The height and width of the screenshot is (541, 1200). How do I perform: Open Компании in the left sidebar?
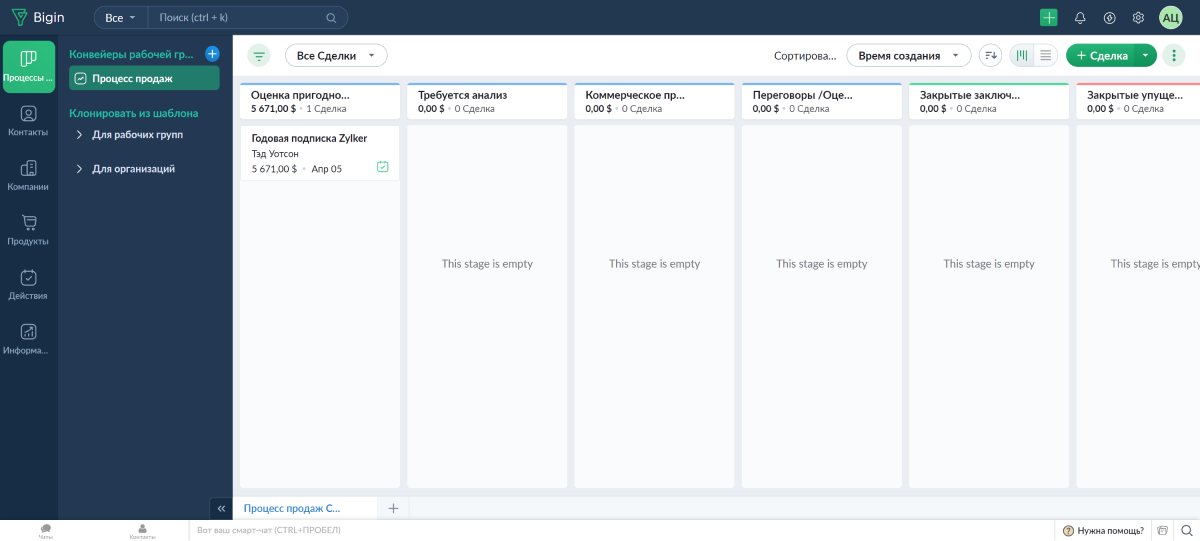tap(28, 176)
